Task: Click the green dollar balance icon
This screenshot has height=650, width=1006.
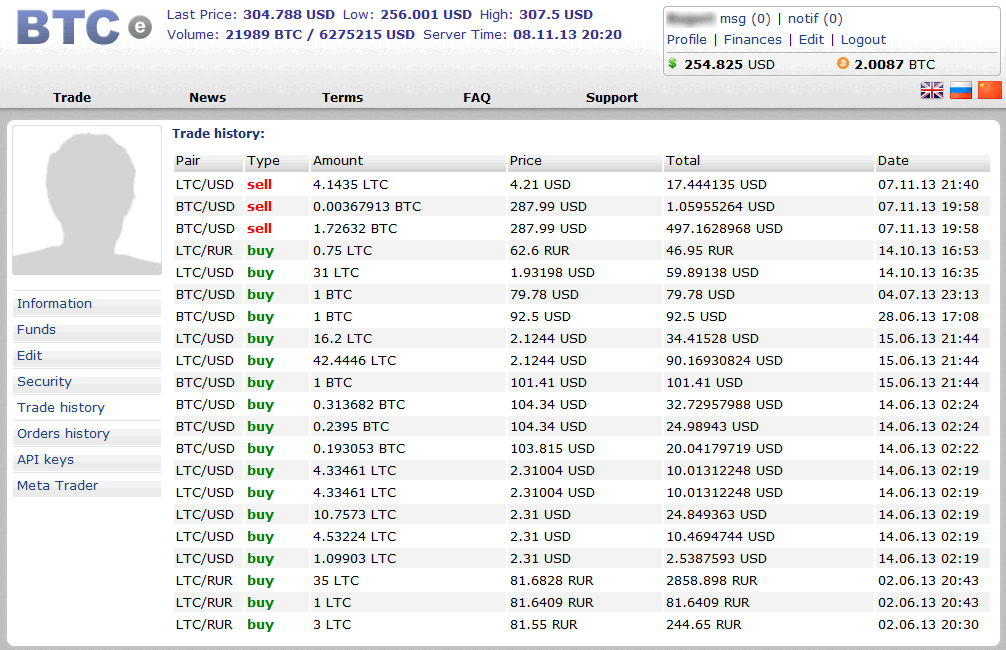Action: pyautogui.click(x=673, y=64)
